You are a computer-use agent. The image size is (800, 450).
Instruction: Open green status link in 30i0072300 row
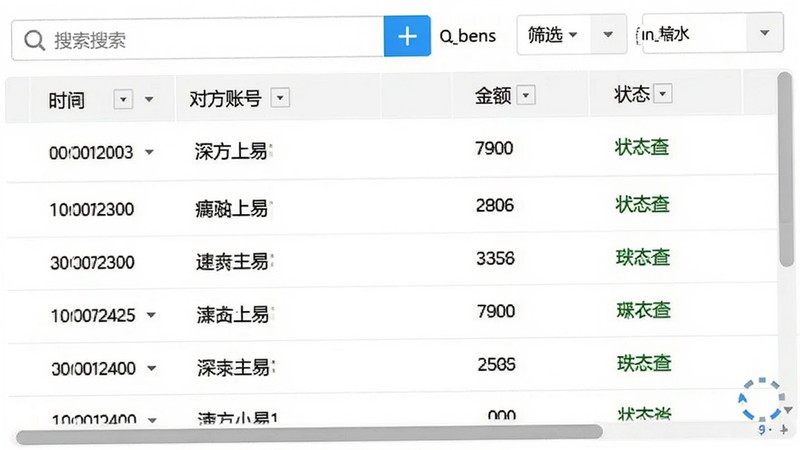643,257
